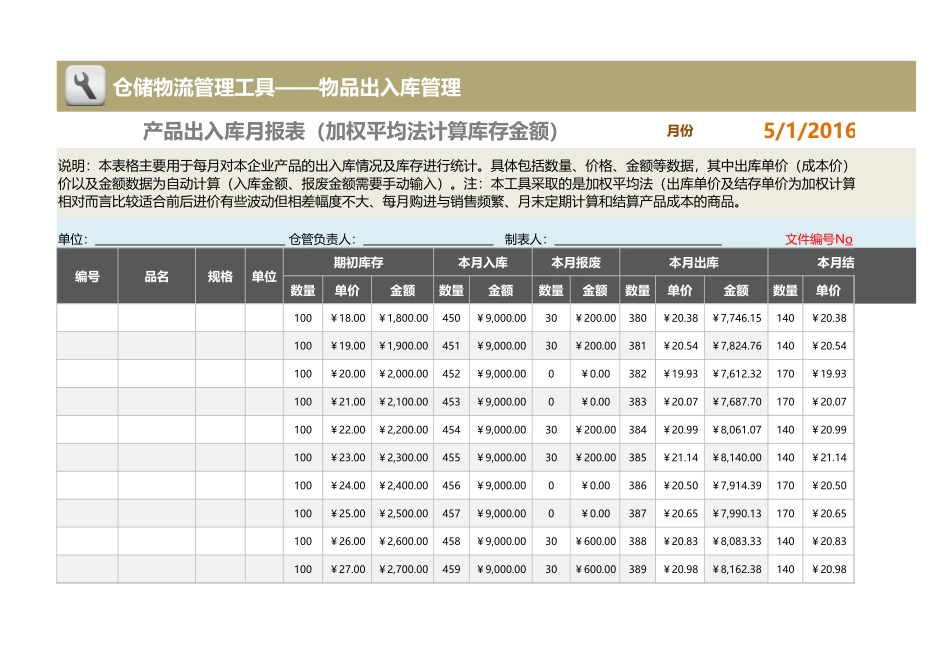
Task: Click the wrench icon in the title banner
Action: click(x=85, y=87)
